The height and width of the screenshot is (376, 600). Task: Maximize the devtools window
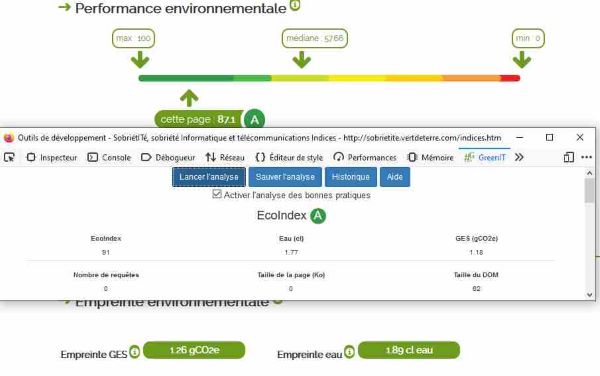pos(549,137)
